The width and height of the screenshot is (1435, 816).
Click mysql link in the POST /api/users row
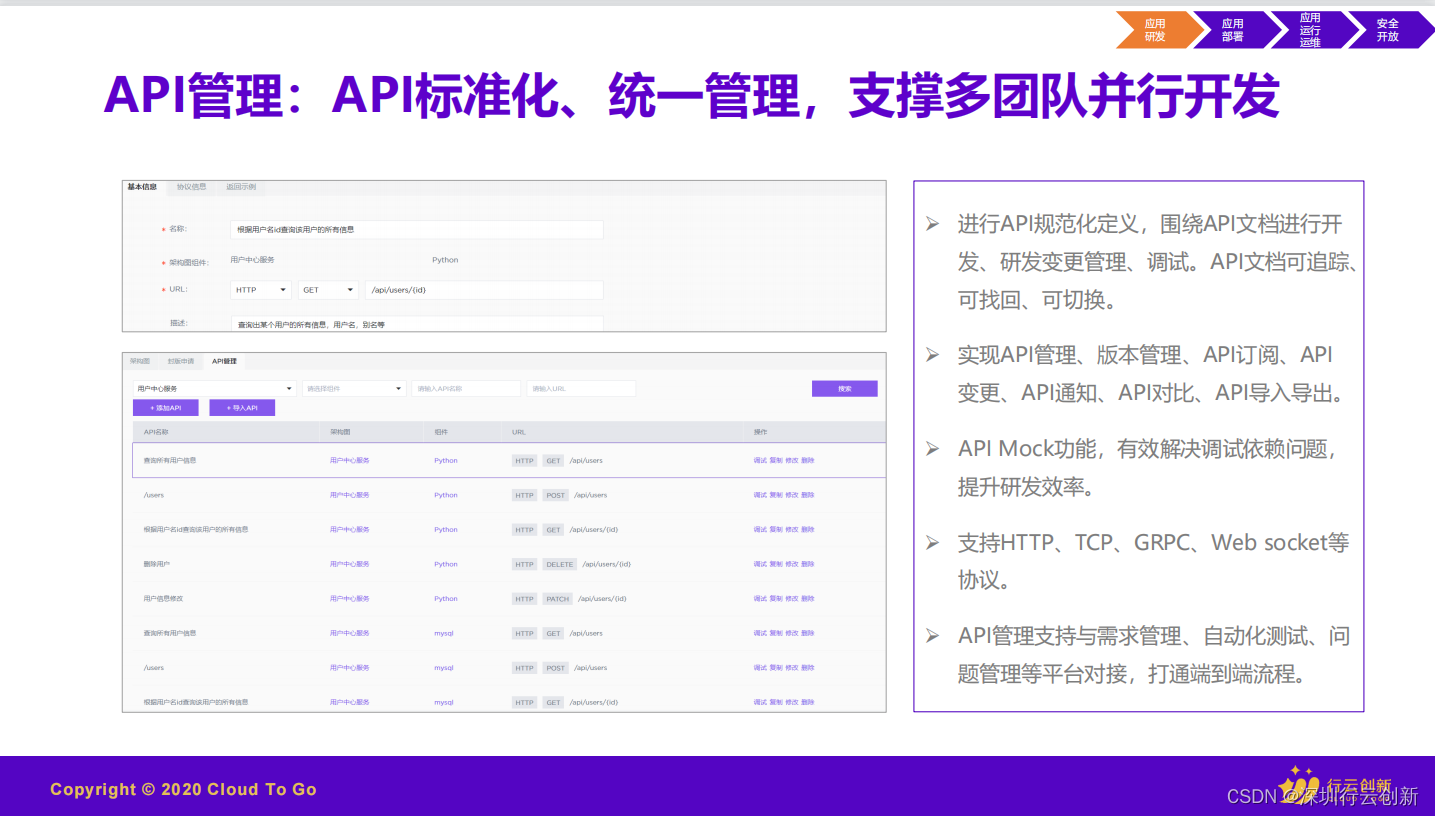coord(444,668)
